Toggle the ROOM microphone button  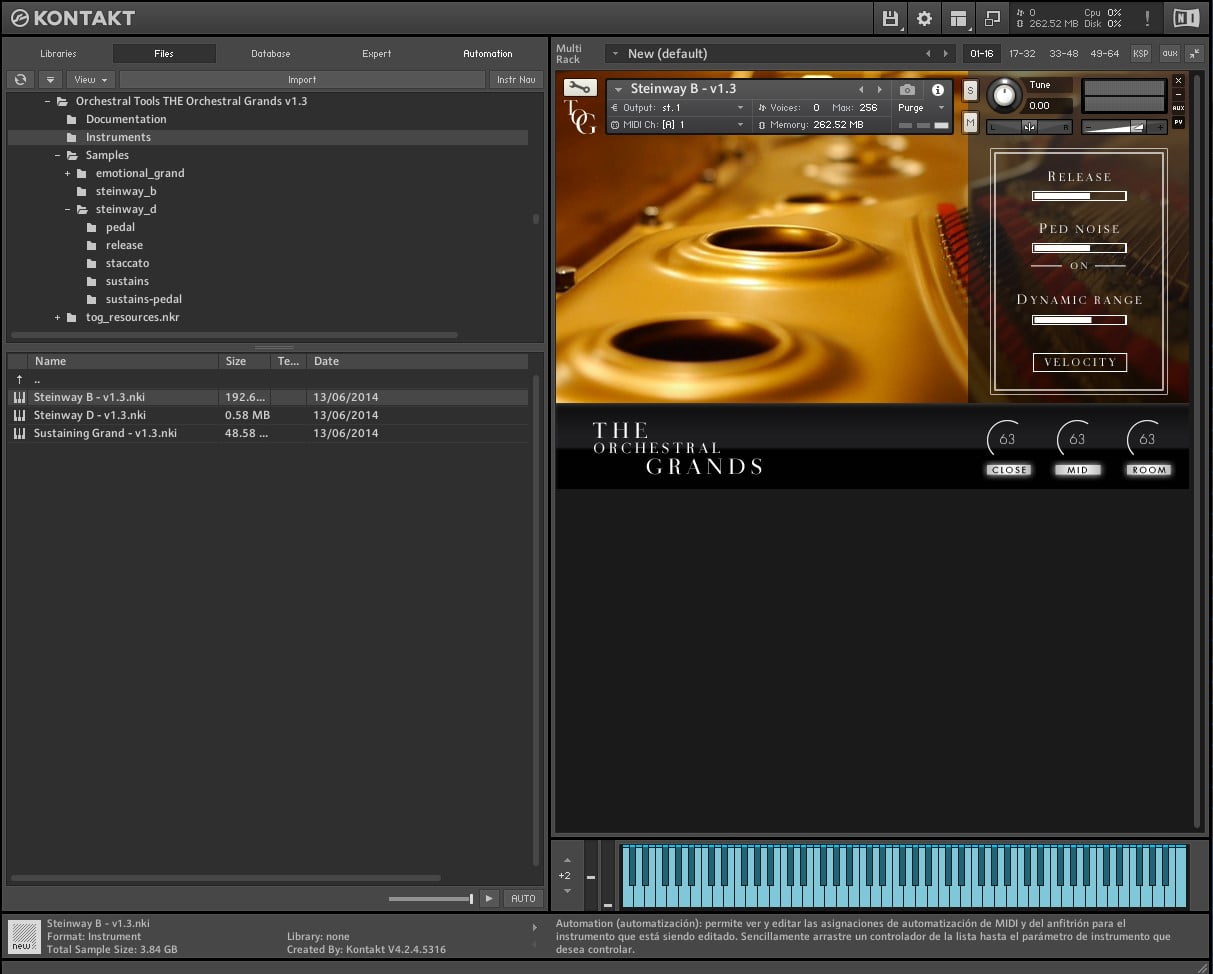coord(1148,470)
